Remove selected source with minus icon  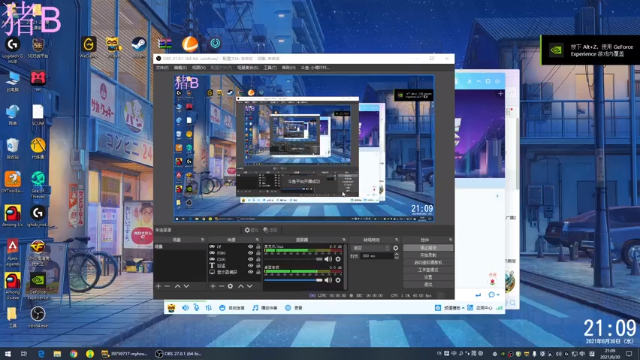(x=221, y=287)
